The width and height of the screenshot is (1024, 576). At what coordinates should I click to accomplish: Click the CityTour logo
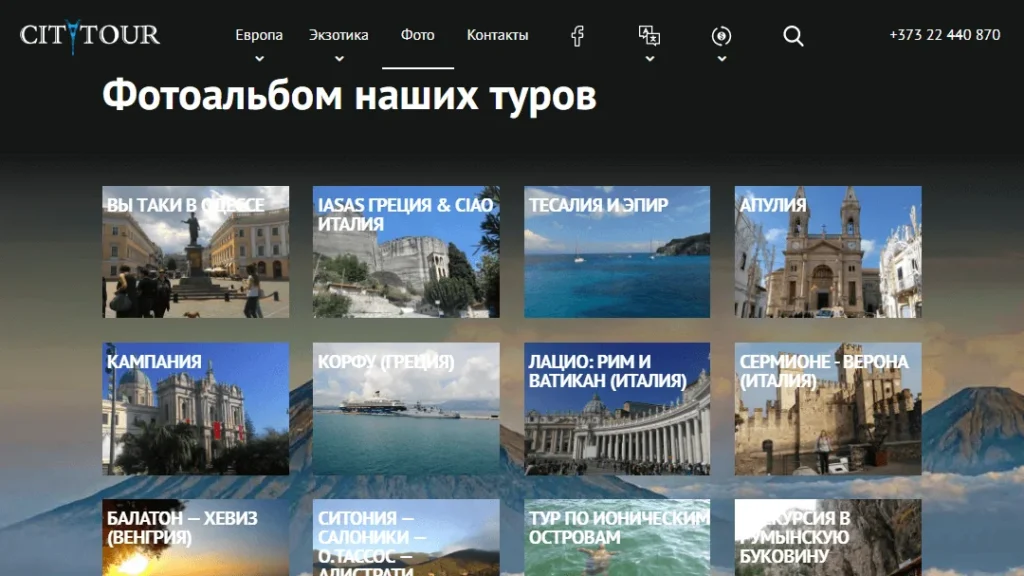(89, 36)
